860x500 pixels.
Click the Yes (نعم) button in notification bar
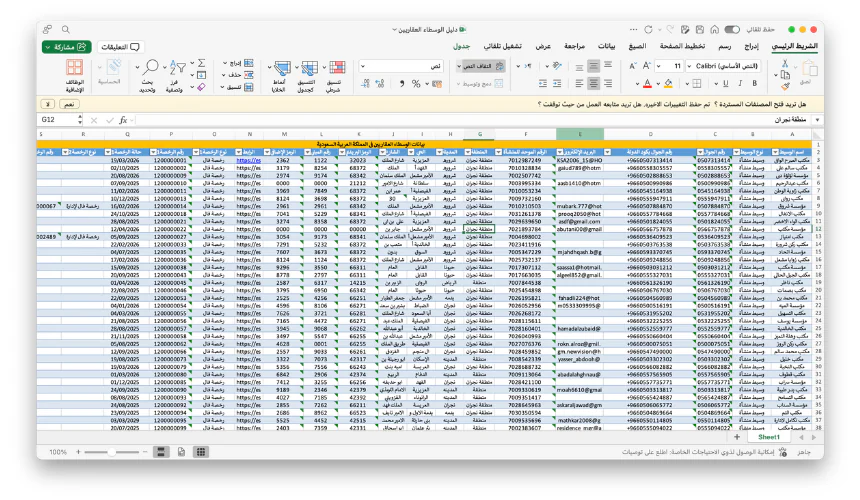pos(70,103)
